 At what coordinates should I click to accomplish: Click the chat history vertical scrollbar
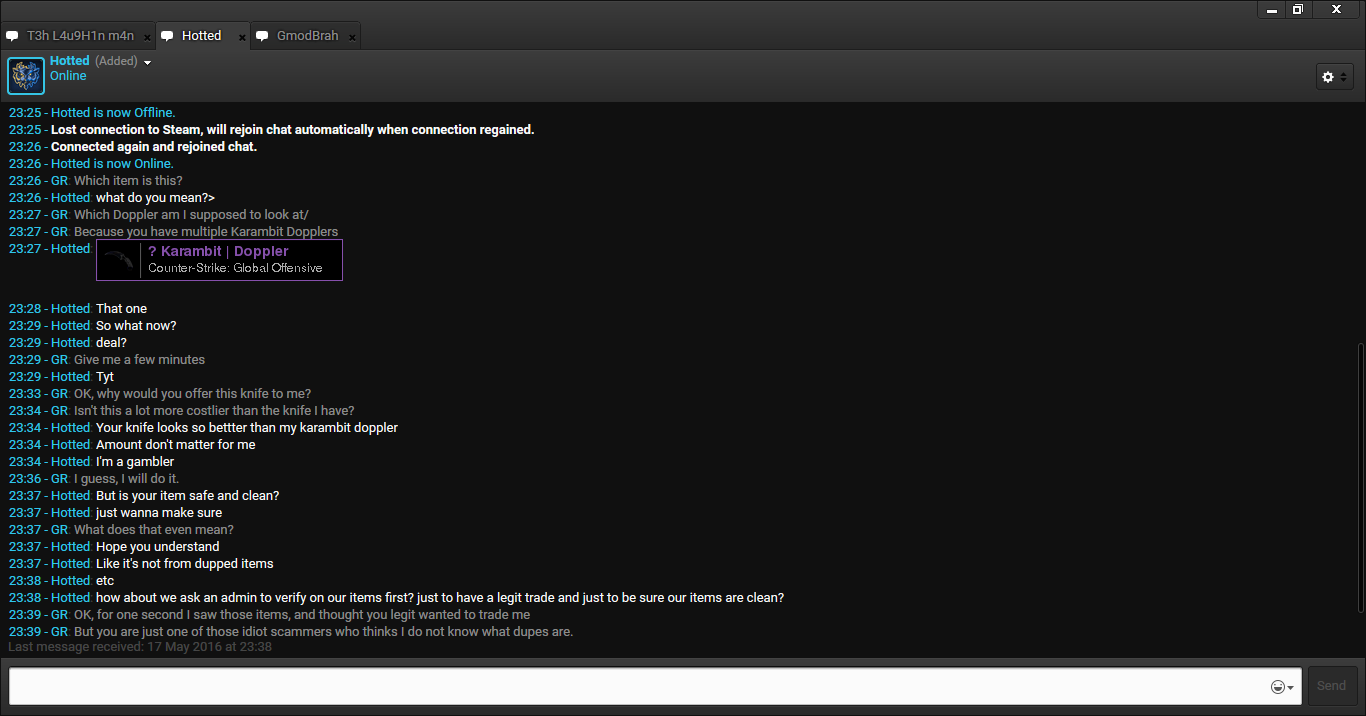coord(1359,480)
